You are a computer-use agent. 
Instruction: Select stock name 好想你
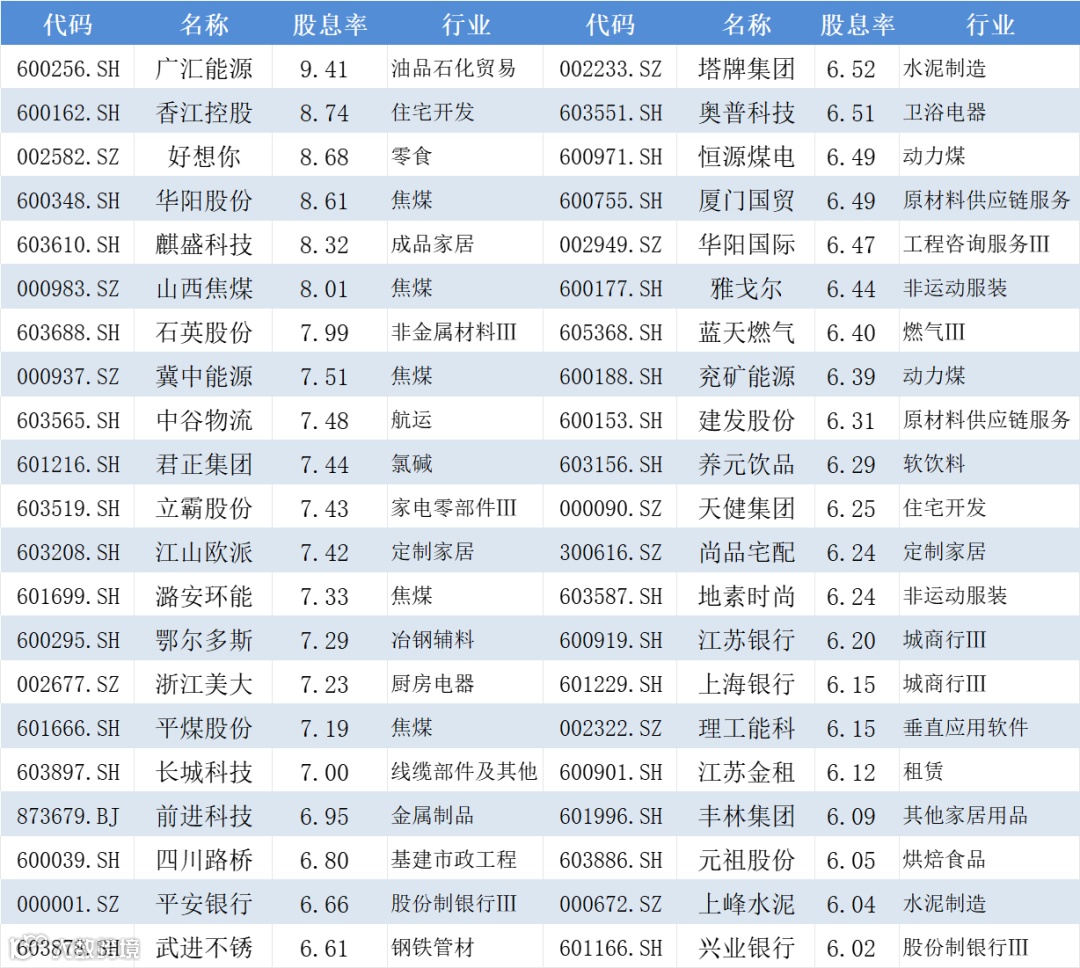click(x=204, y=157)
